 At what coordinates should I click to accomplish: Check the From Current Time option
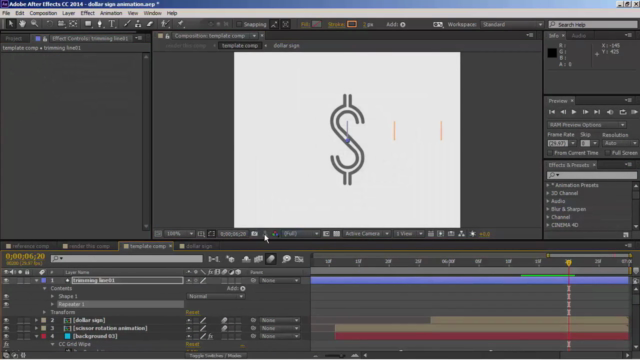550,153
